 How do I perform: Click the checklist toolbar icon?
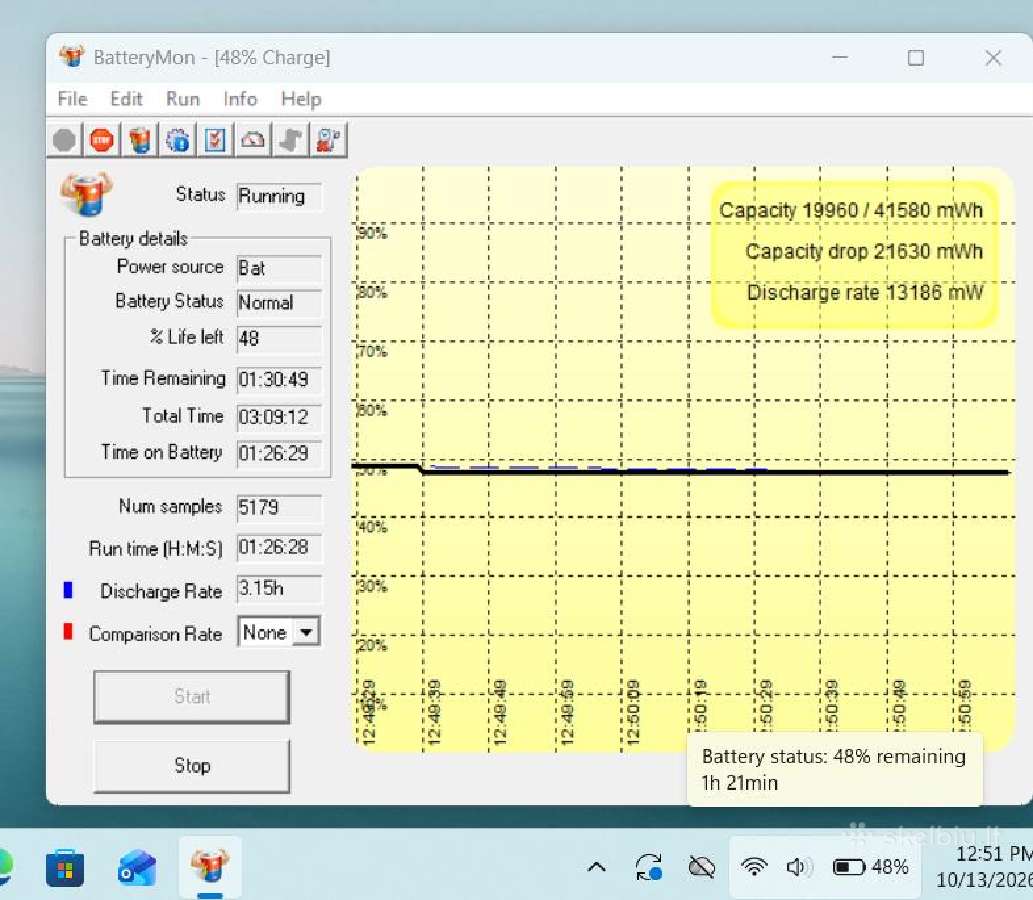(x=215, y=140)
